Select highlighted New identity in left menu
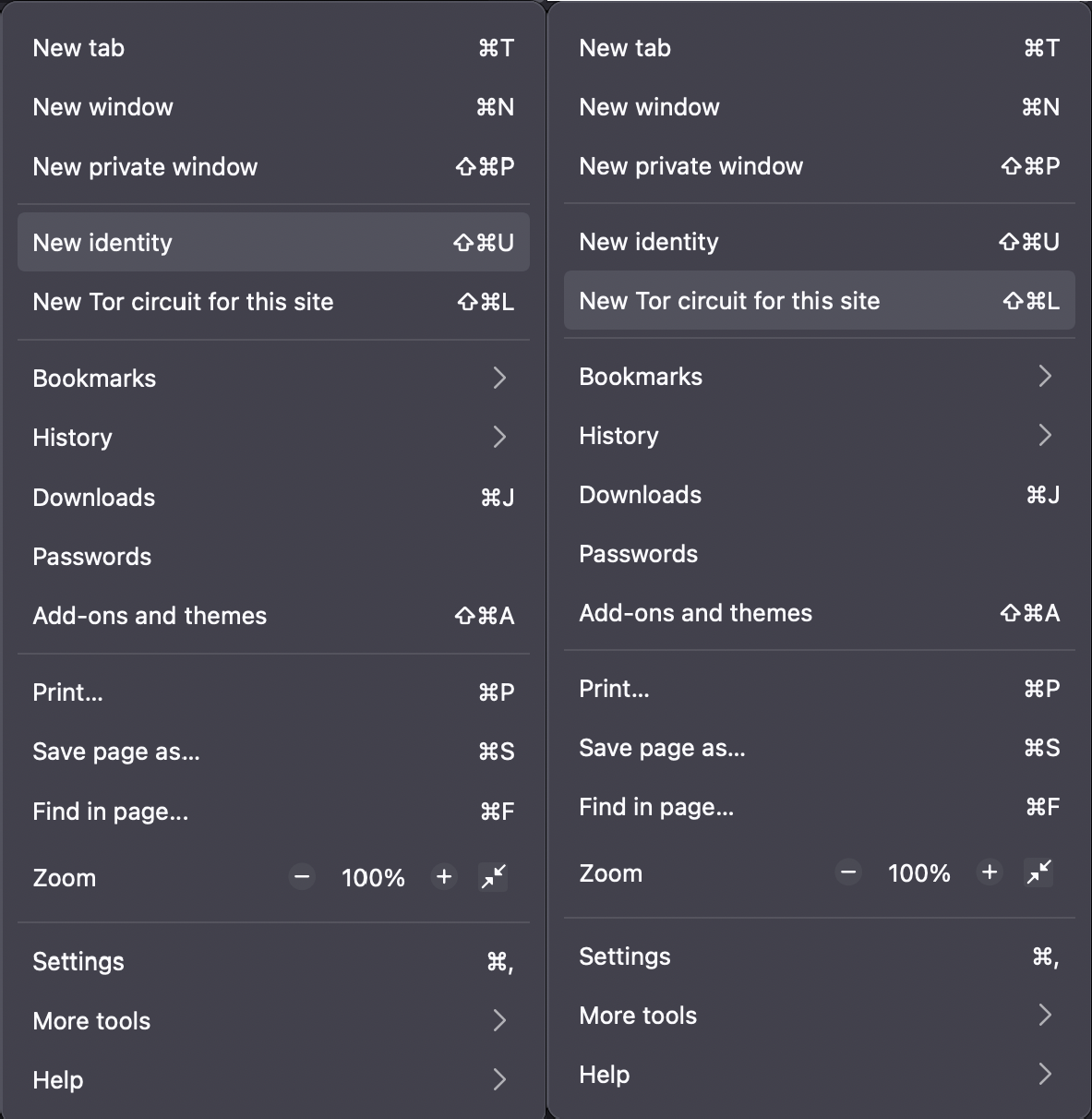Viewport: 1092px width, 1119px height. click(273, 243)
